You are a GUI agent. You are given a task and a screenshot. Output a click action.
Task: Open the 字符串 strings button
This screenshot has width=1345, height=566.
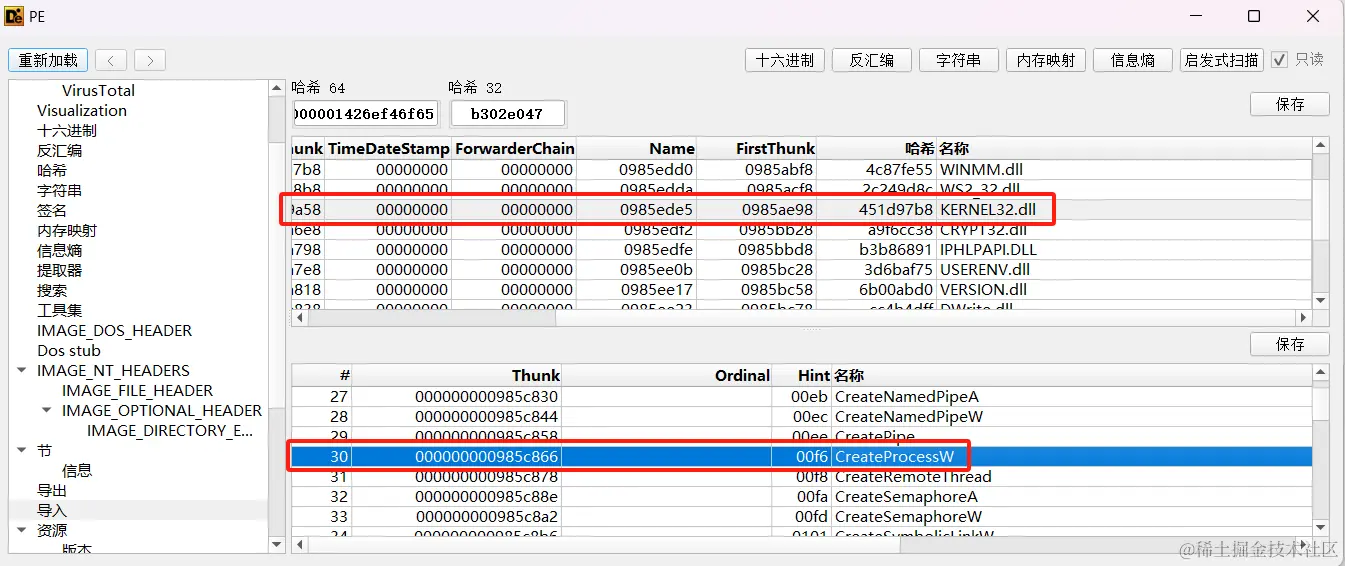coord(959,60)
